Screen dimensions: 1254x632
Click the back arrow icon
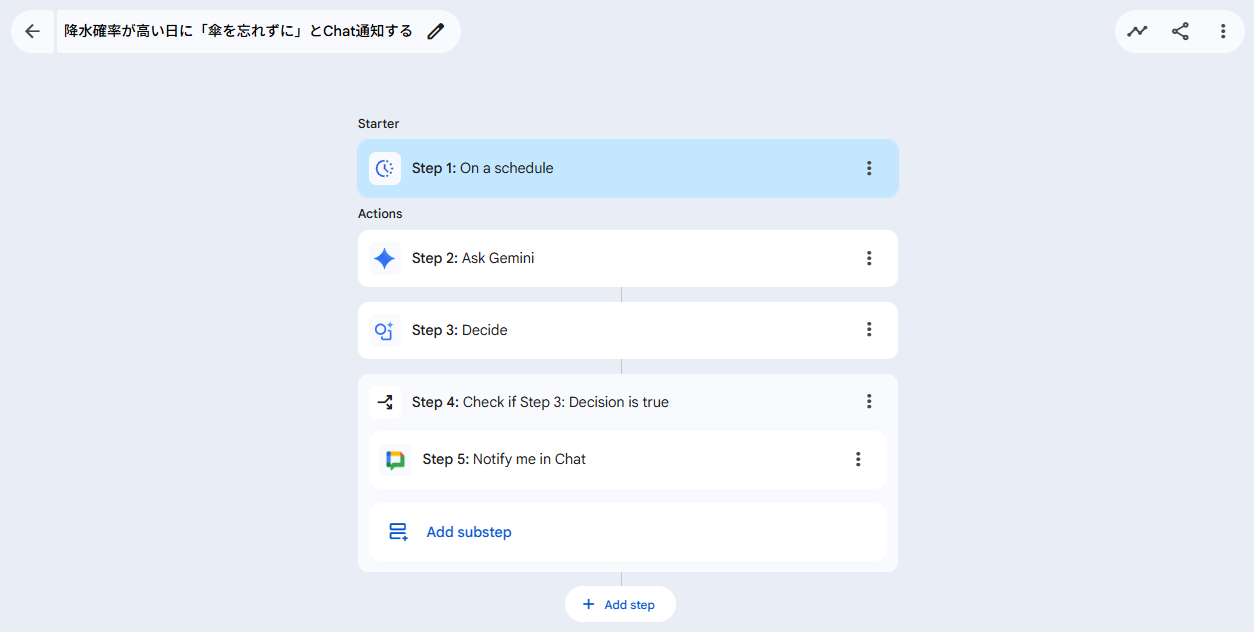pyautogui.click(x=32, y=31)
